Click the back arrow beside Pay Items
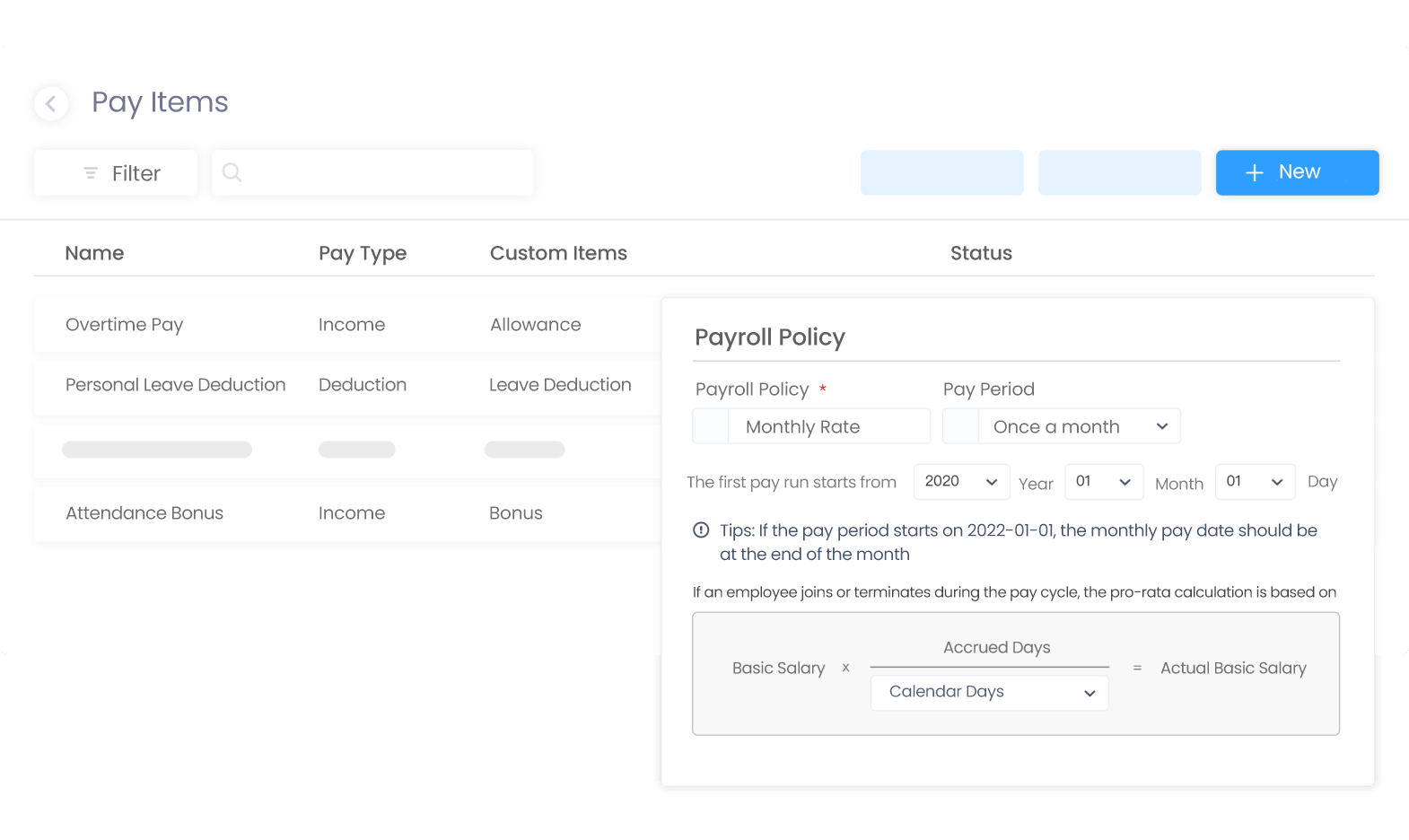Image resolution: width=1409 pixels, height=840 pixels. pyautogui.click(x=51, y=104)
